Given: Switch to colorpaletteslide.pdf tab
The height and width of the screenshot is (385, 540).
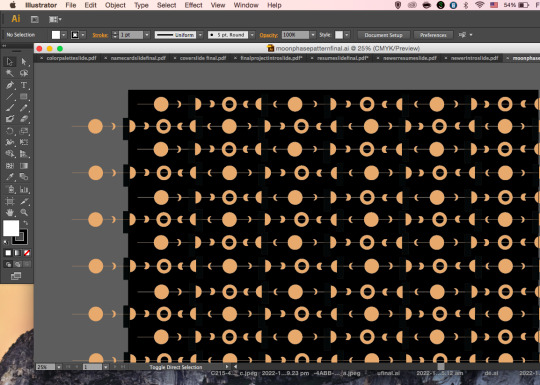Looking at the screenshot, I should click(x=71, y=58).
